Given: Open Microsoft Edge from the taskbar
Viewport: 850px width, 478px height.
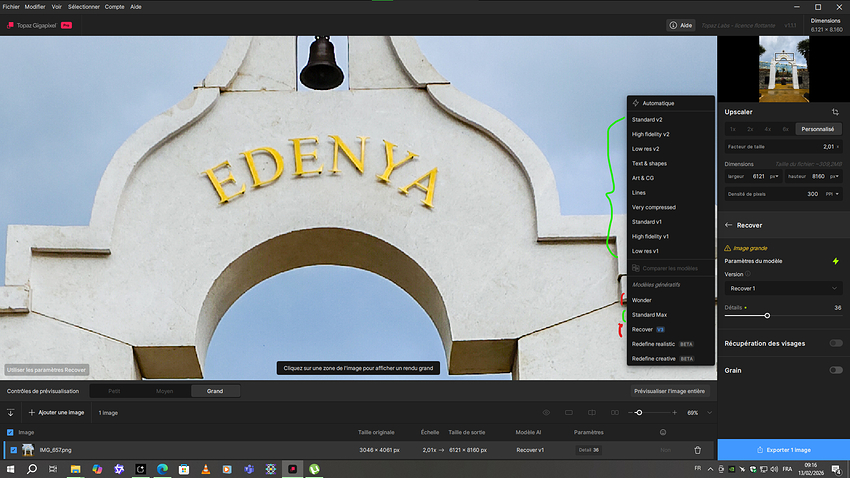Looking at the screenshot, I should point(162,468).
